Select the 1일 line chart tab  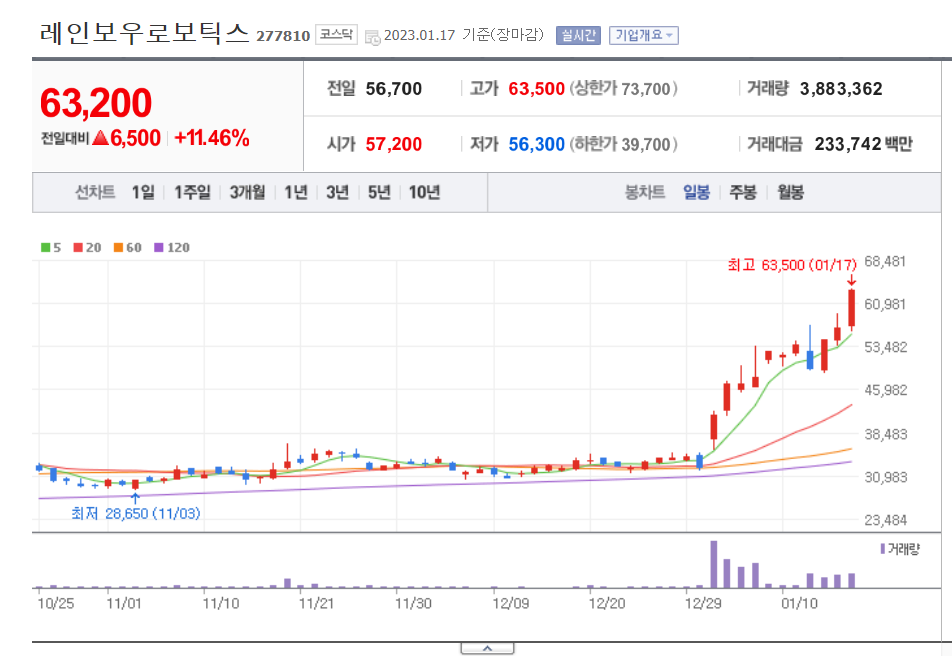click(x=143, y=193)
